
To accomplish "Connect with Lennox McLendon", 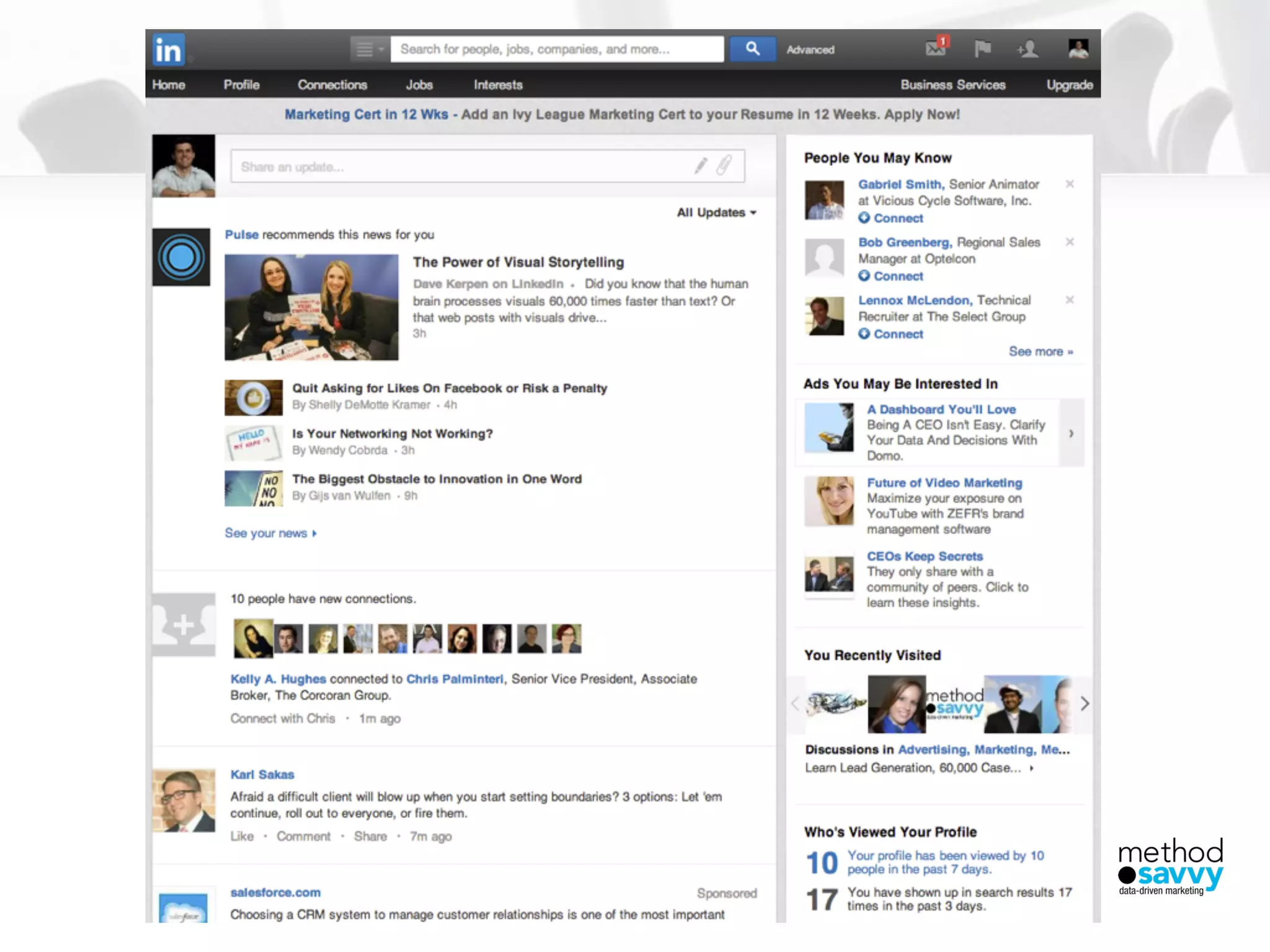I will [890, 334].
